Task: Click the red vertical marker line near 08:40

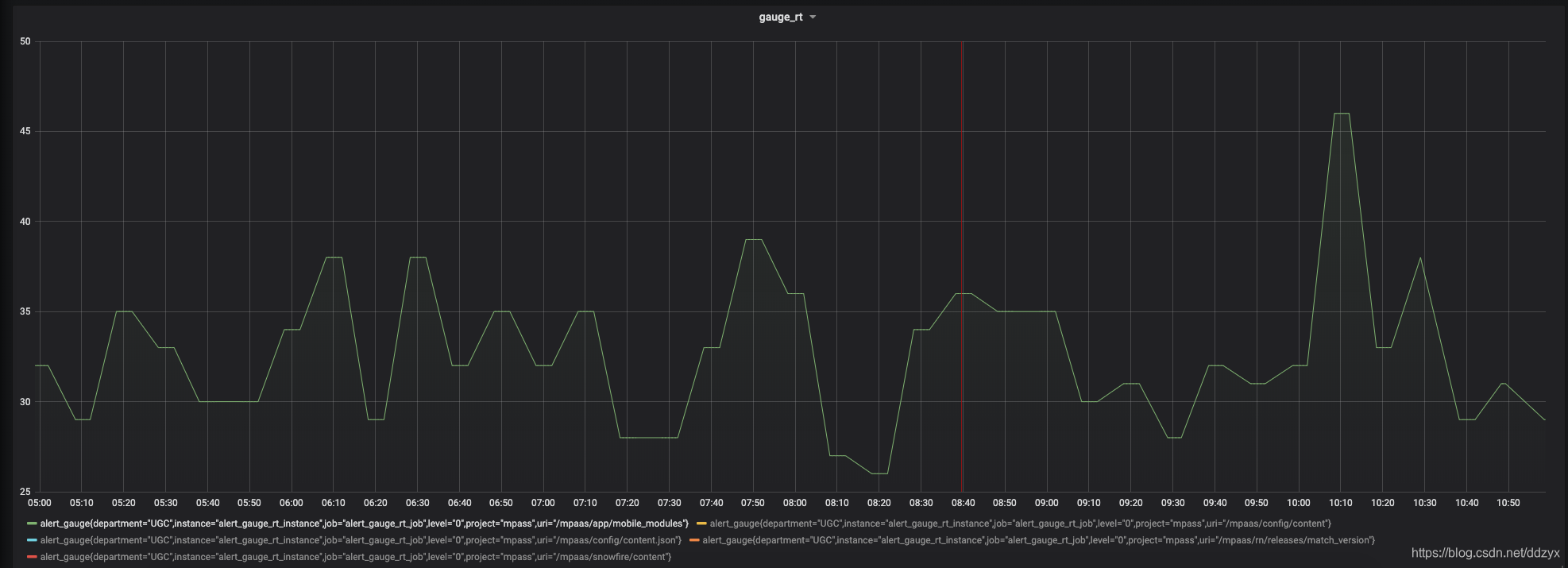Action: [x=962, y=266]
